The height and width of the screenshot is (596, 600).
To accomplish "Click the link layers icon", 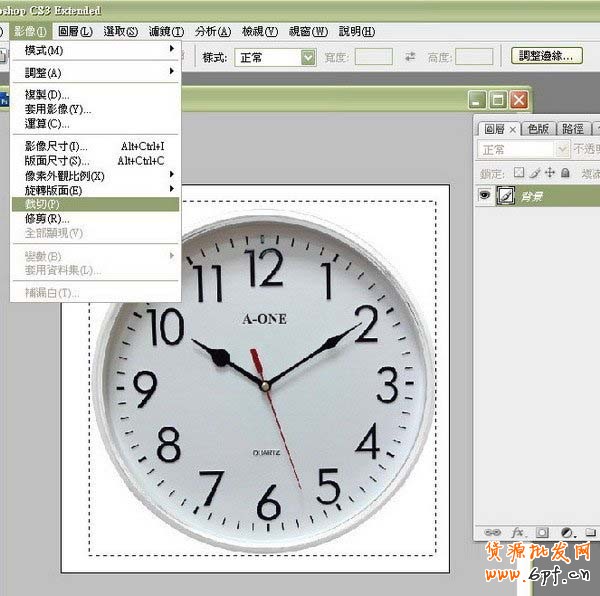I will pyautogui.click(x=492, y=532).
